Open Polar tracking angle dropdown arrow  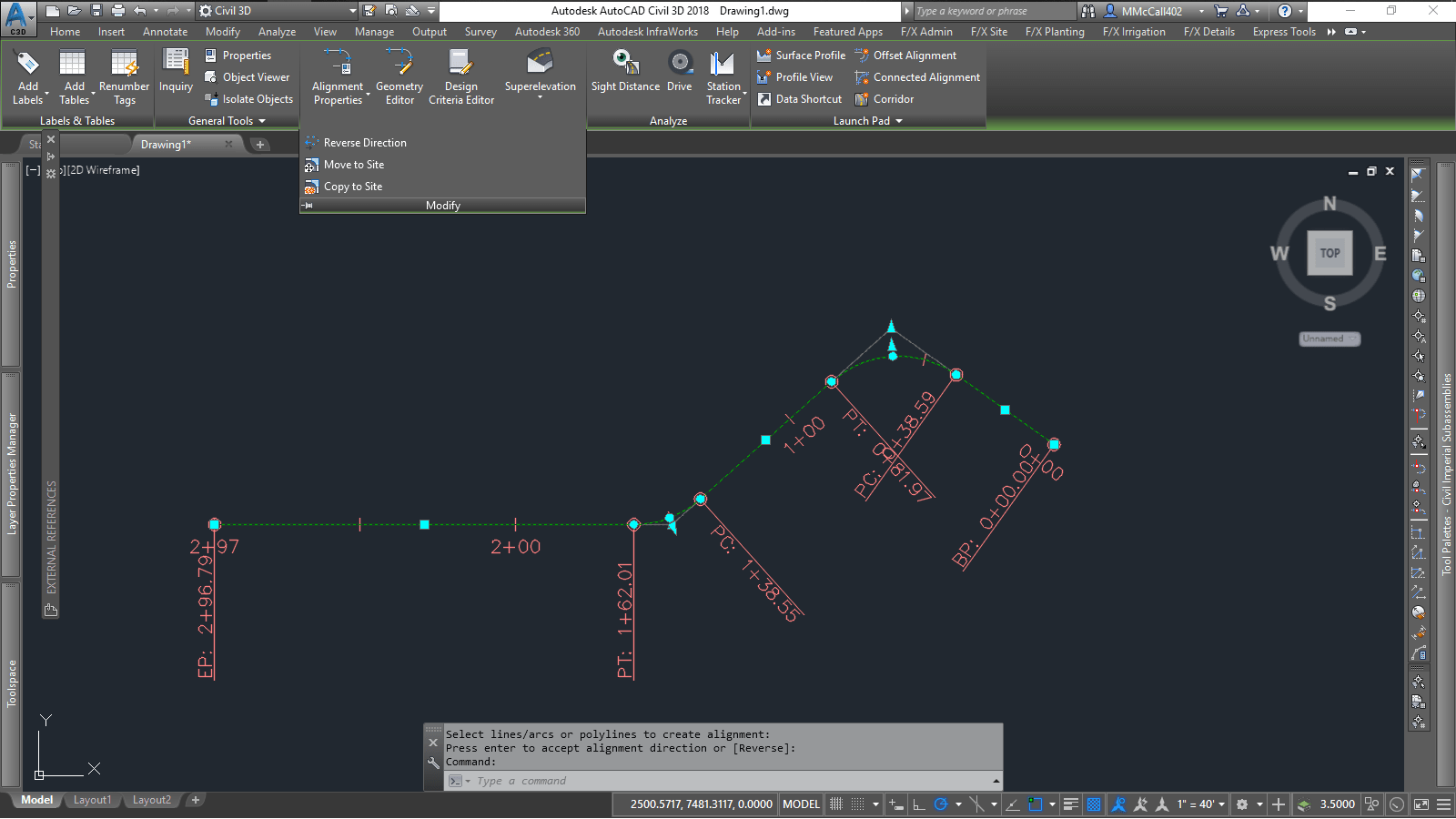pyautogui.click(x=958, y=804)
